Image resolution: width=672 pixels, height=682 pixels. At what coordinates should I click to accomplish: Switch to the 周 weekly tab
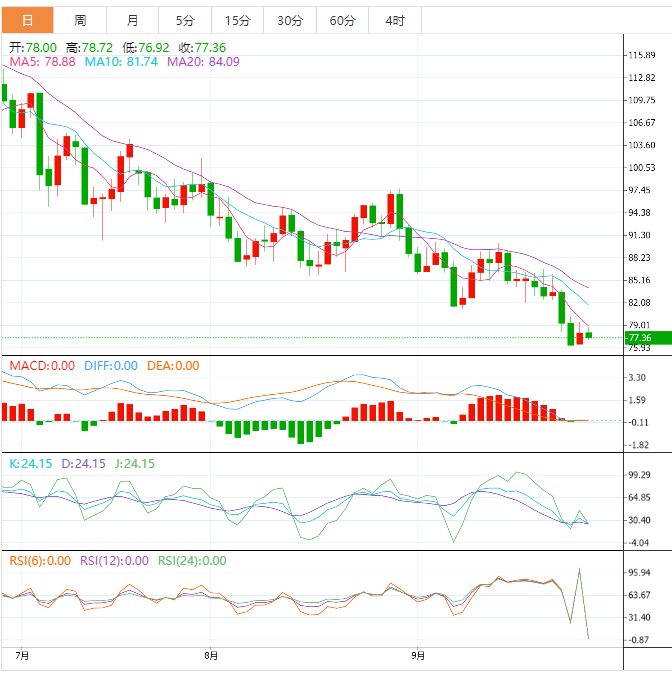80,20
